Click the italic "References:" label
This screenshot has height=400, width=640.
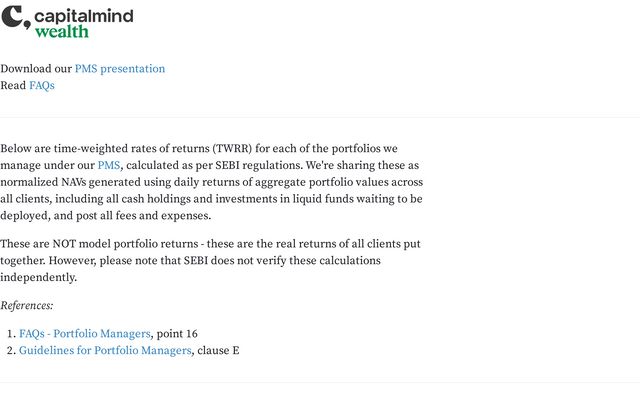click(27, 306)
